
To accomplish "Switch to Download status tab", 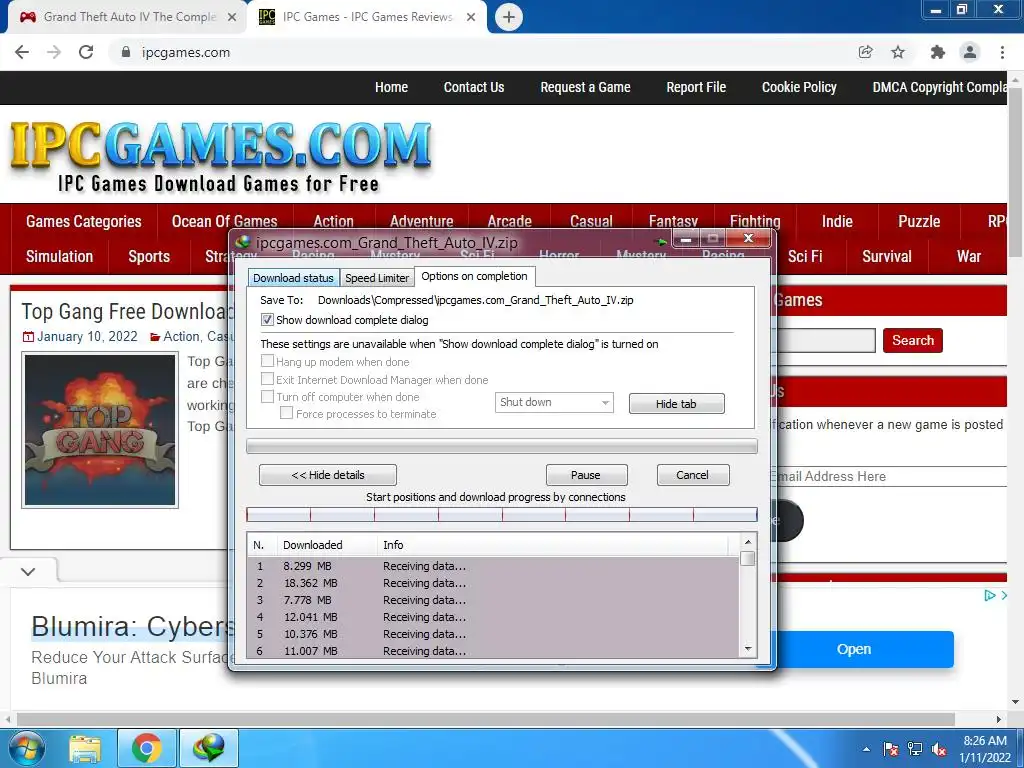I will [x=293, y=278].
